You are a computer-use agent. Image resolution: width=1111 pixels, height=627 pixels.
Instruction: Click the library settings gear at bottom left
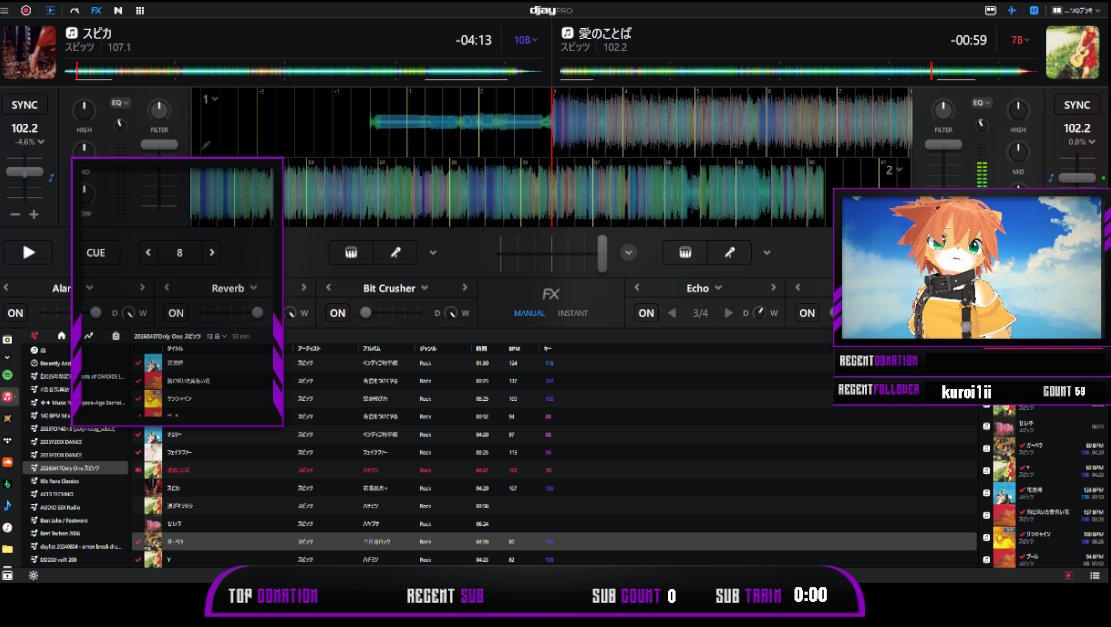33,575
